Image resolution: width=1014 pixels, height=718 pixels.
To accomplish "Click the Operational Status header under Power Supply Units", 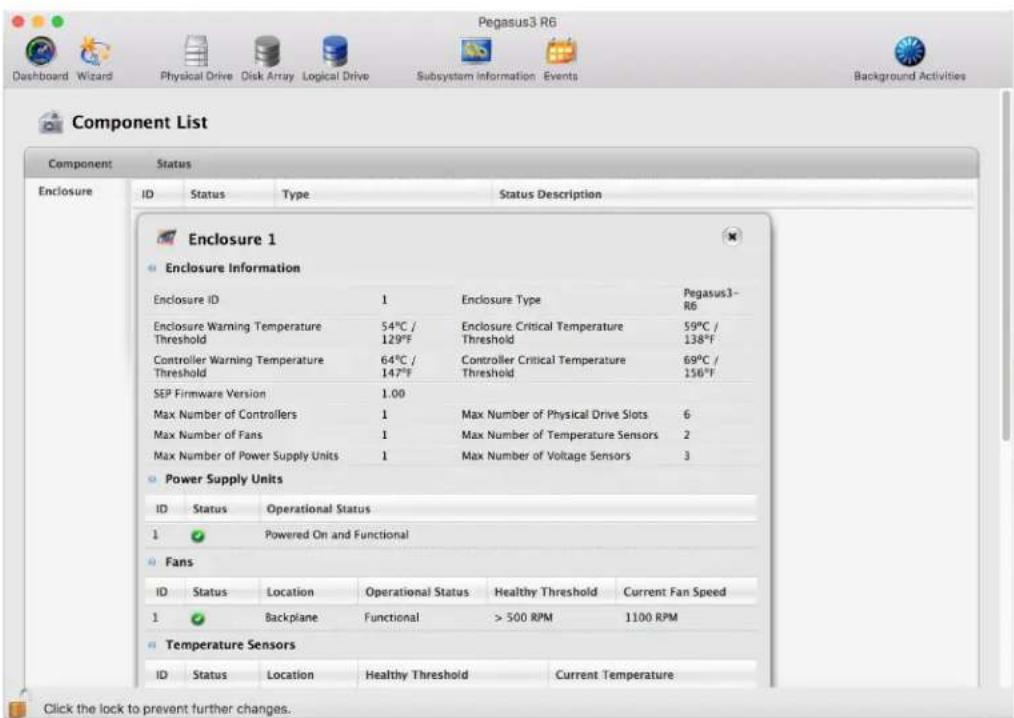I will pos(318,509).
